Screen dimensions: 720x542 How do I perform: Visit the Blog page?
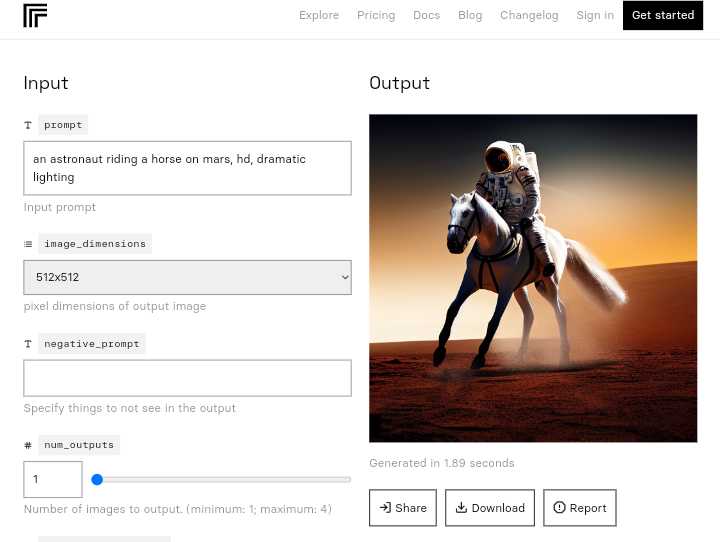tap(470, 15)
